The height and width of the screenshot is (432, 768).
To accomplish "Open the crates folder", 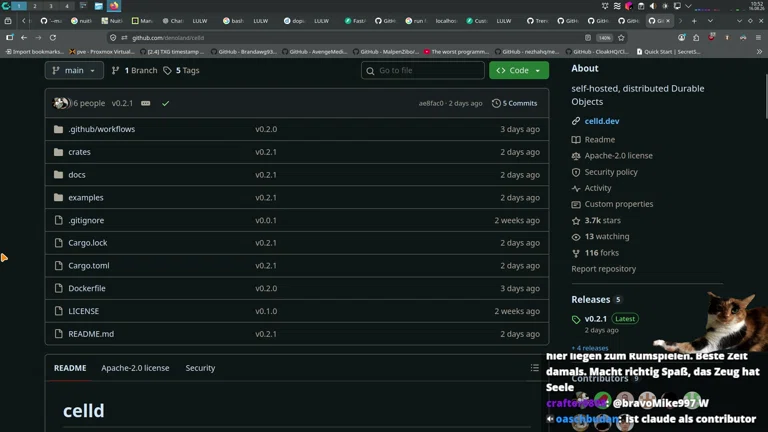I will [x=79, y=152].
